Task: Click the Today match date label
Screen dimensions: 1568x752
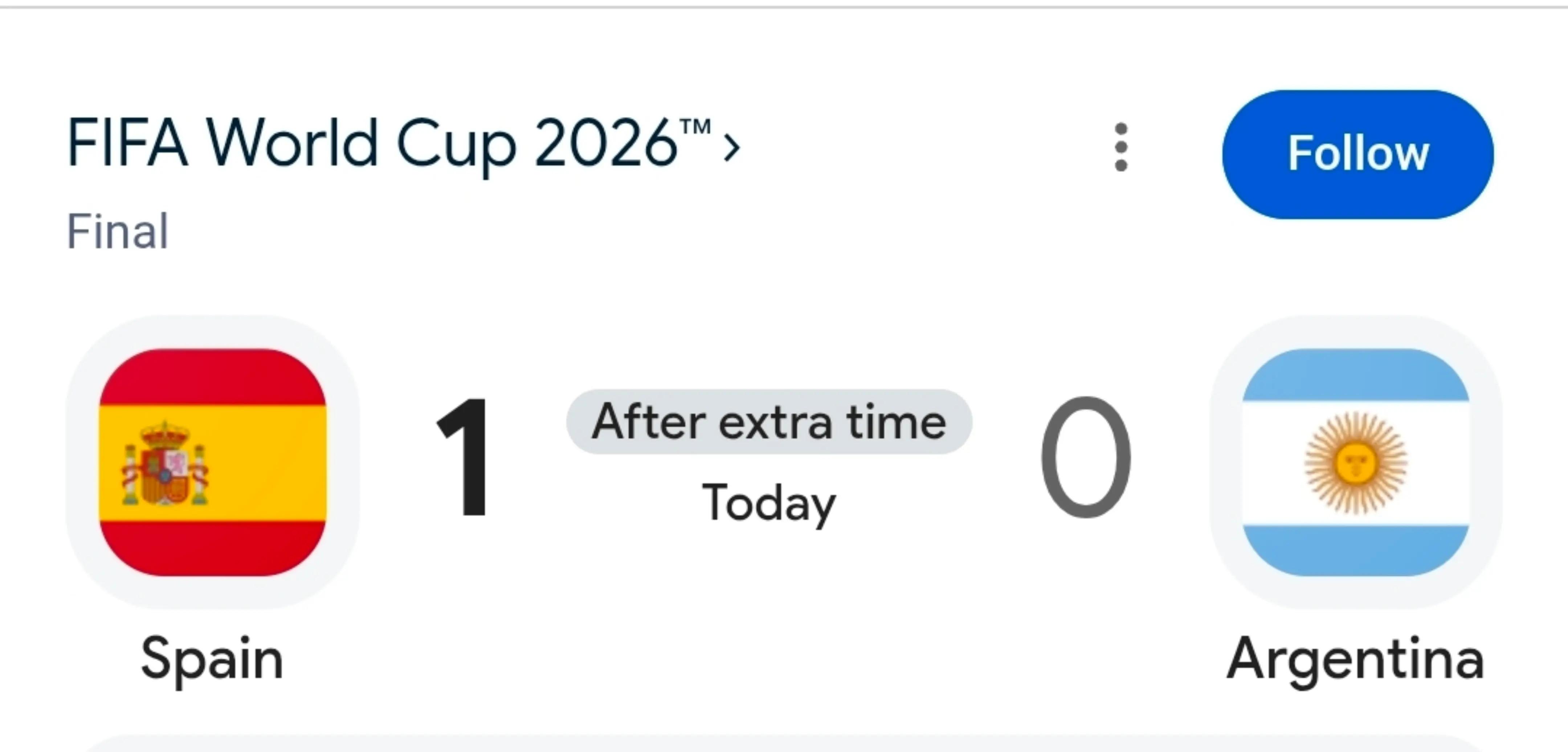Action: (x=769, y=504)
